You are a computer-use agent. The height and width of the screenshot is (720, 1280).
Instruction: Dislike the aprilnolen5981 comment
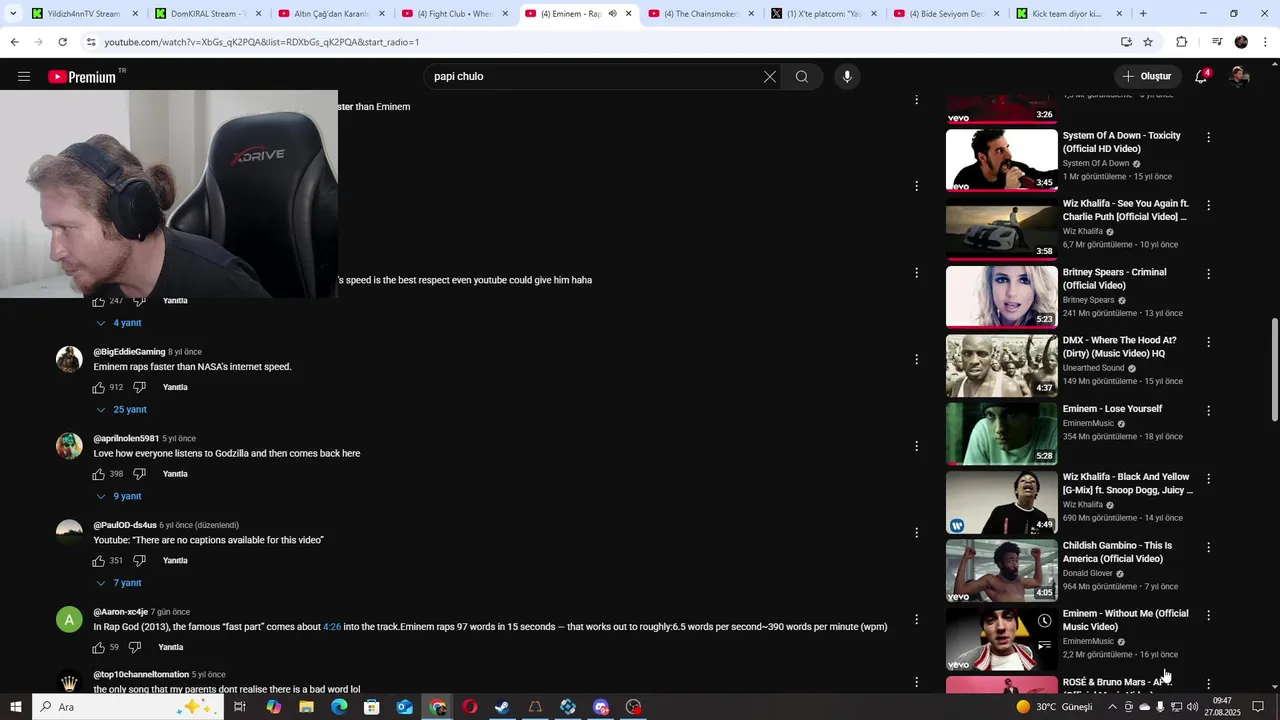click(140, 474)
